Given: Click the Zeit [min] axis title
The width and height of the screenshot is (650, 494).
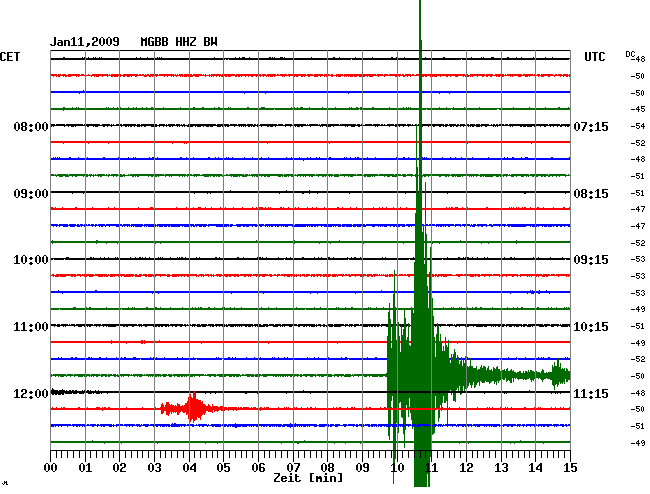Looking at the screenshot, I should (x=308, y=478).
